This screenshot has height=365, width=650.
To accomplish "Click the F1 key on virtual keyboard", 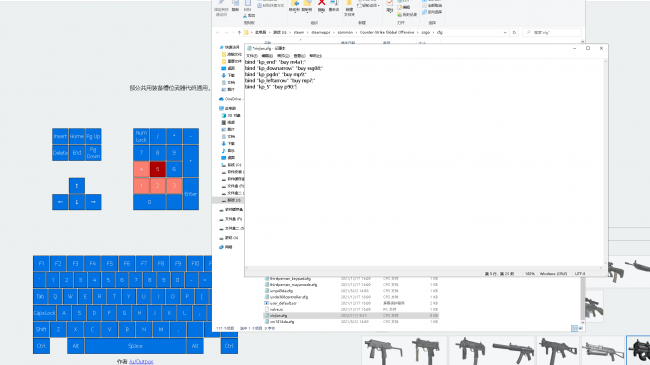I will pyautogui.click(x=41, y=263).
